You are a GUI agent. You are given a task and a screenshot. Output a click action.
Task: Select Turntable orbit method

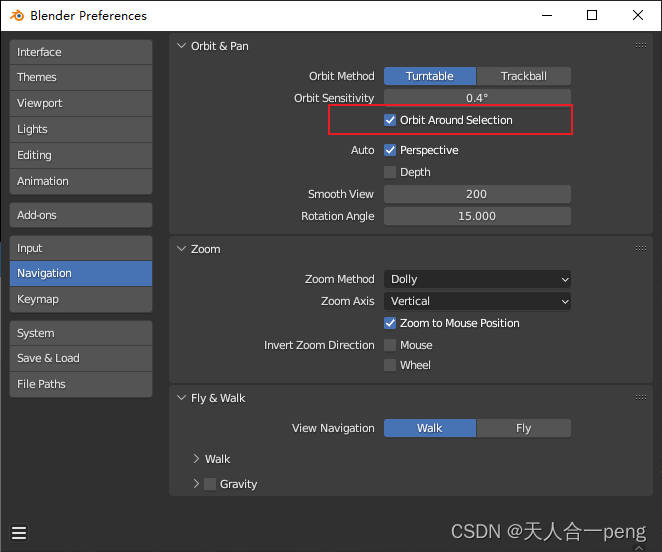click(x=430, y=76)
